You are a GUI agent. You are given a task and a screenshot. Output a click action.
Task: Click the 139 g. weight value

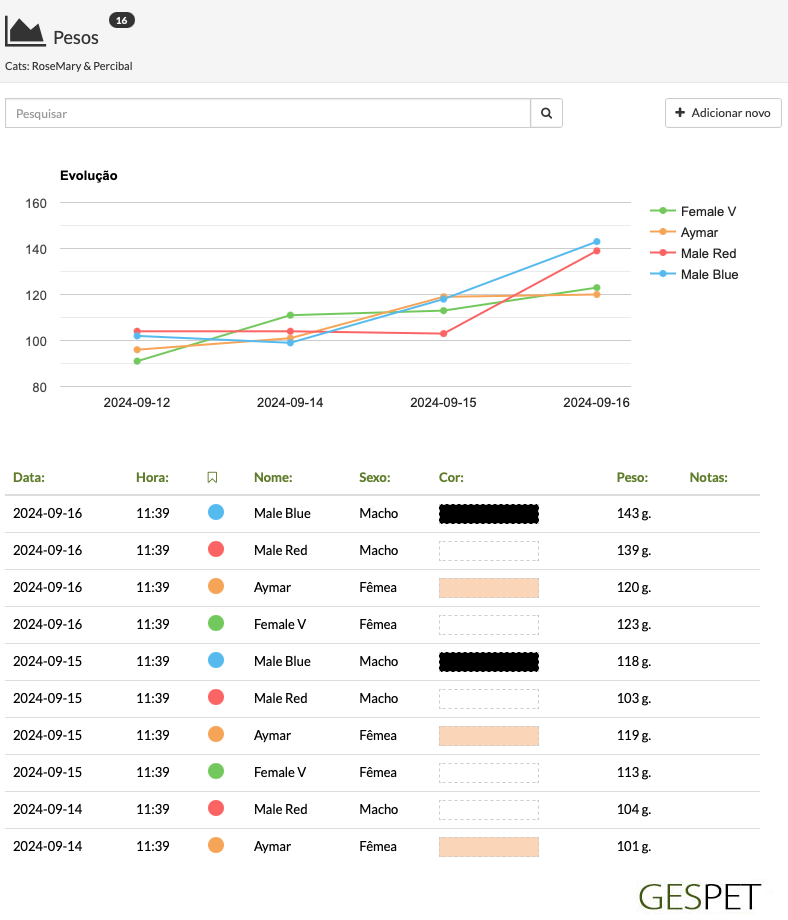[634, 550]
